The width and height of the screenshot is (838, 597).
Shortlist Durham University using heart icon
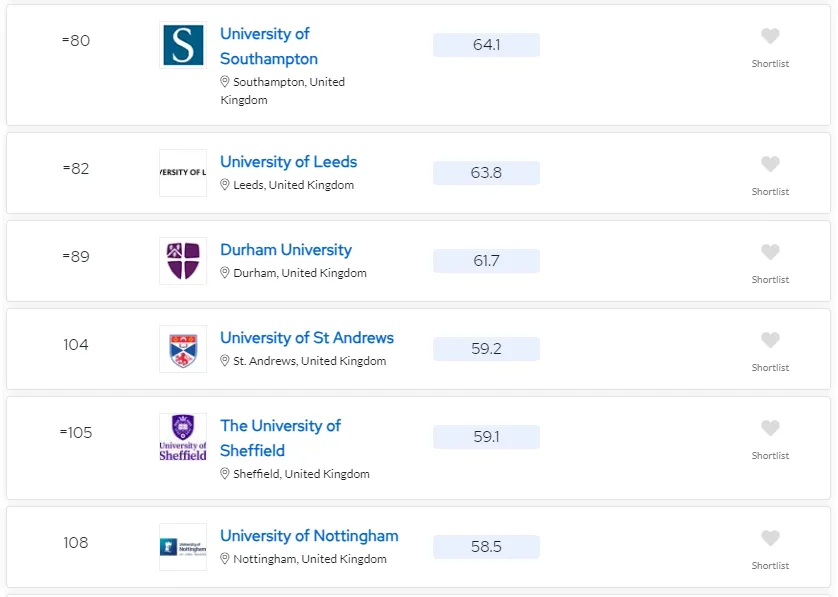770,253
